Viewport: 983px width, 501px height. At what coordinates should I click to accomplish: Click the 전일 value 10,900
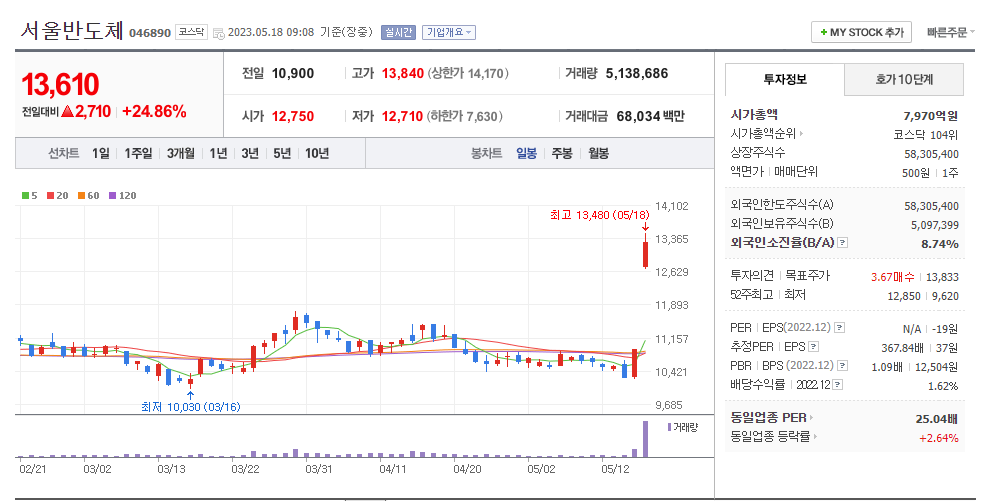tap(293, 73)
